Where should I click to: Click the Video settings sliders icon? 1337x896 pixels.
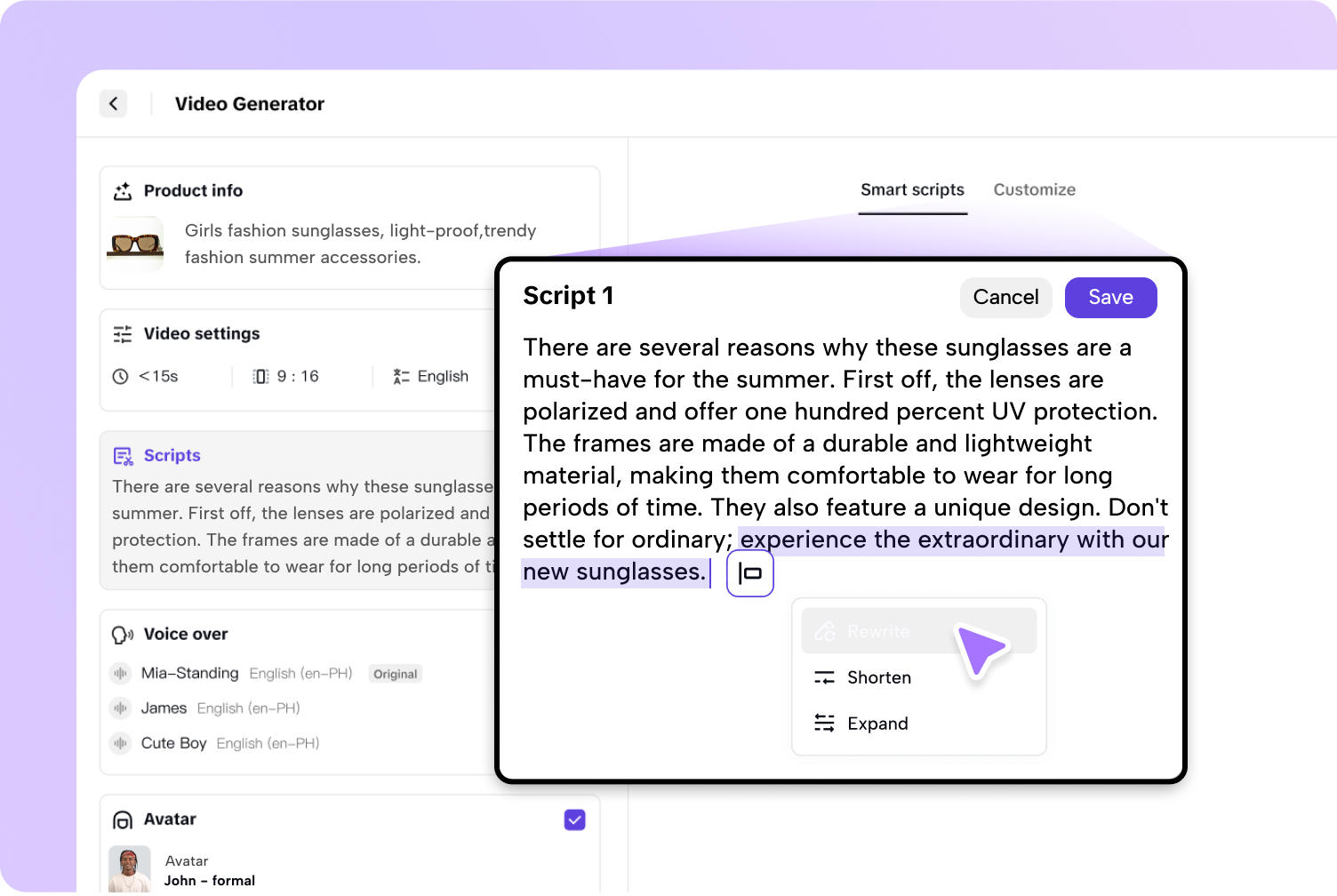point(123,334)
